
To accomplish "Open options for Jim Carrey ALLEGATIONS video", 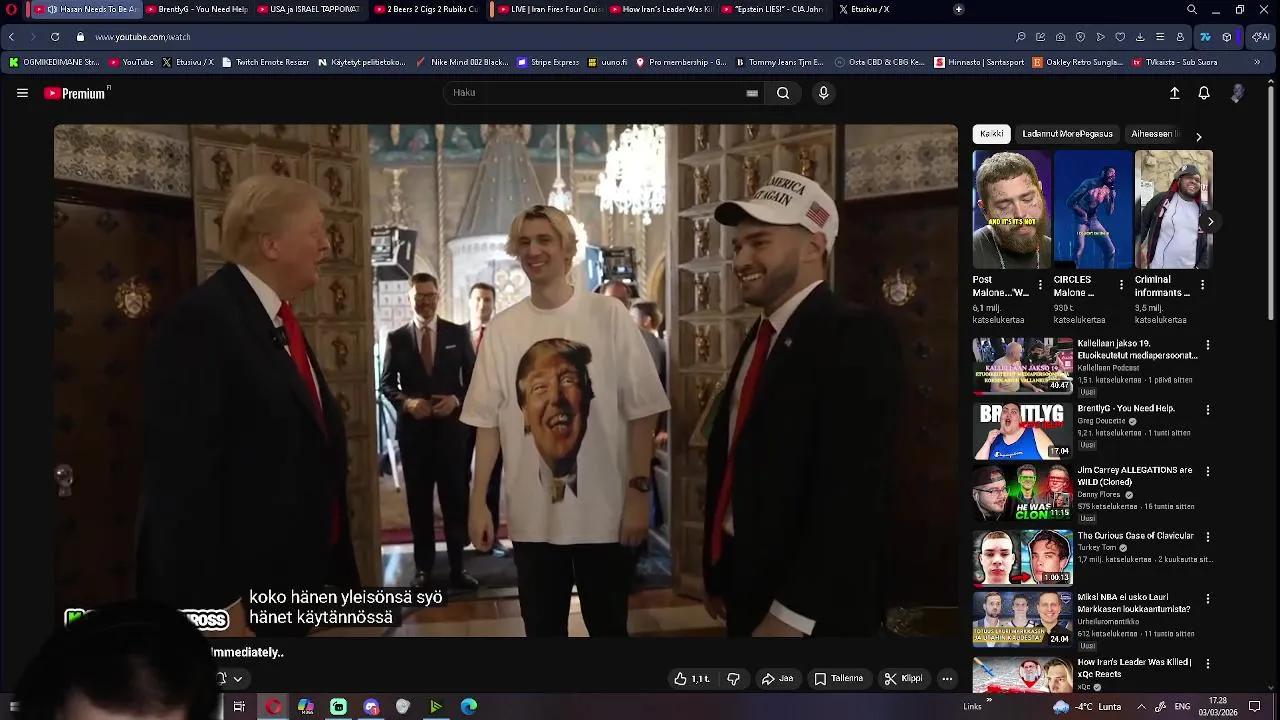I will click(1208, 472).
